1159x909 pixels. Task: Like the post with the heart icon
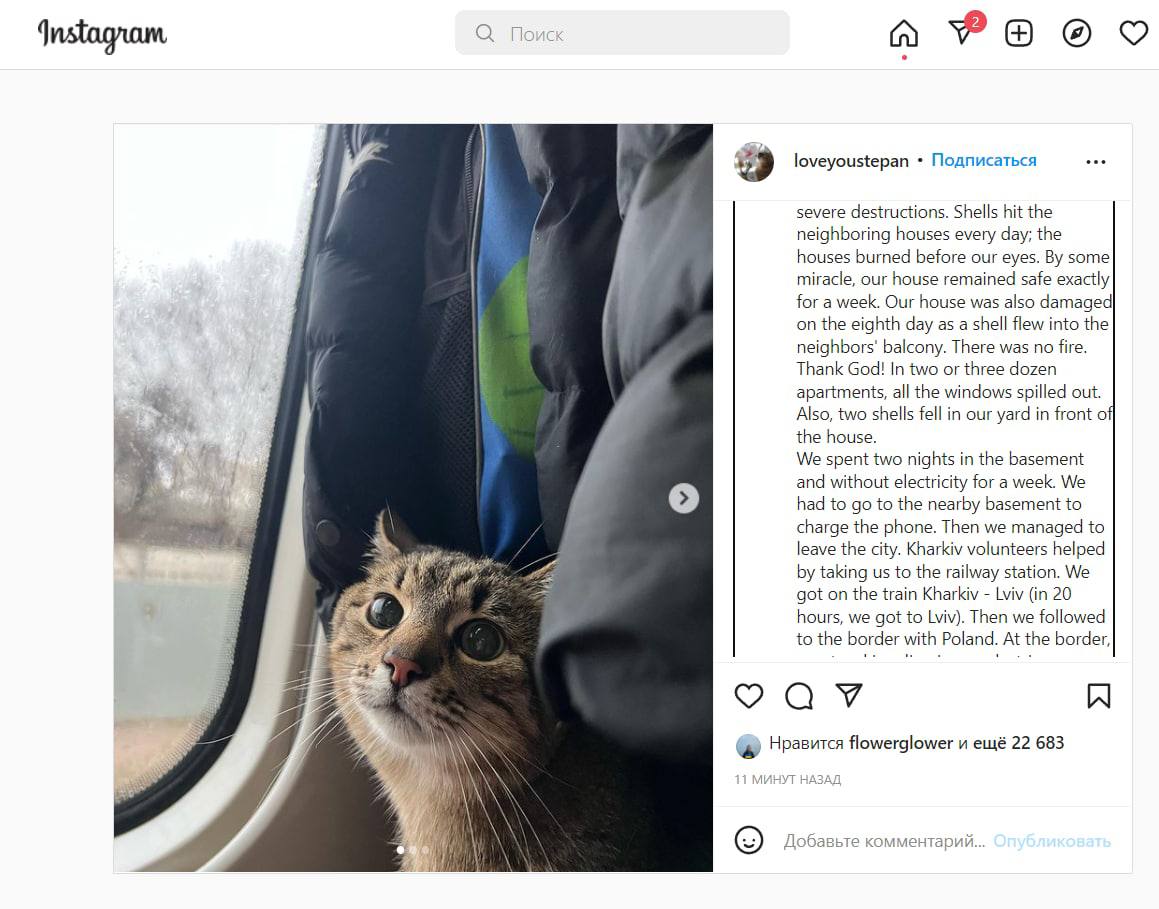(749, 696)
